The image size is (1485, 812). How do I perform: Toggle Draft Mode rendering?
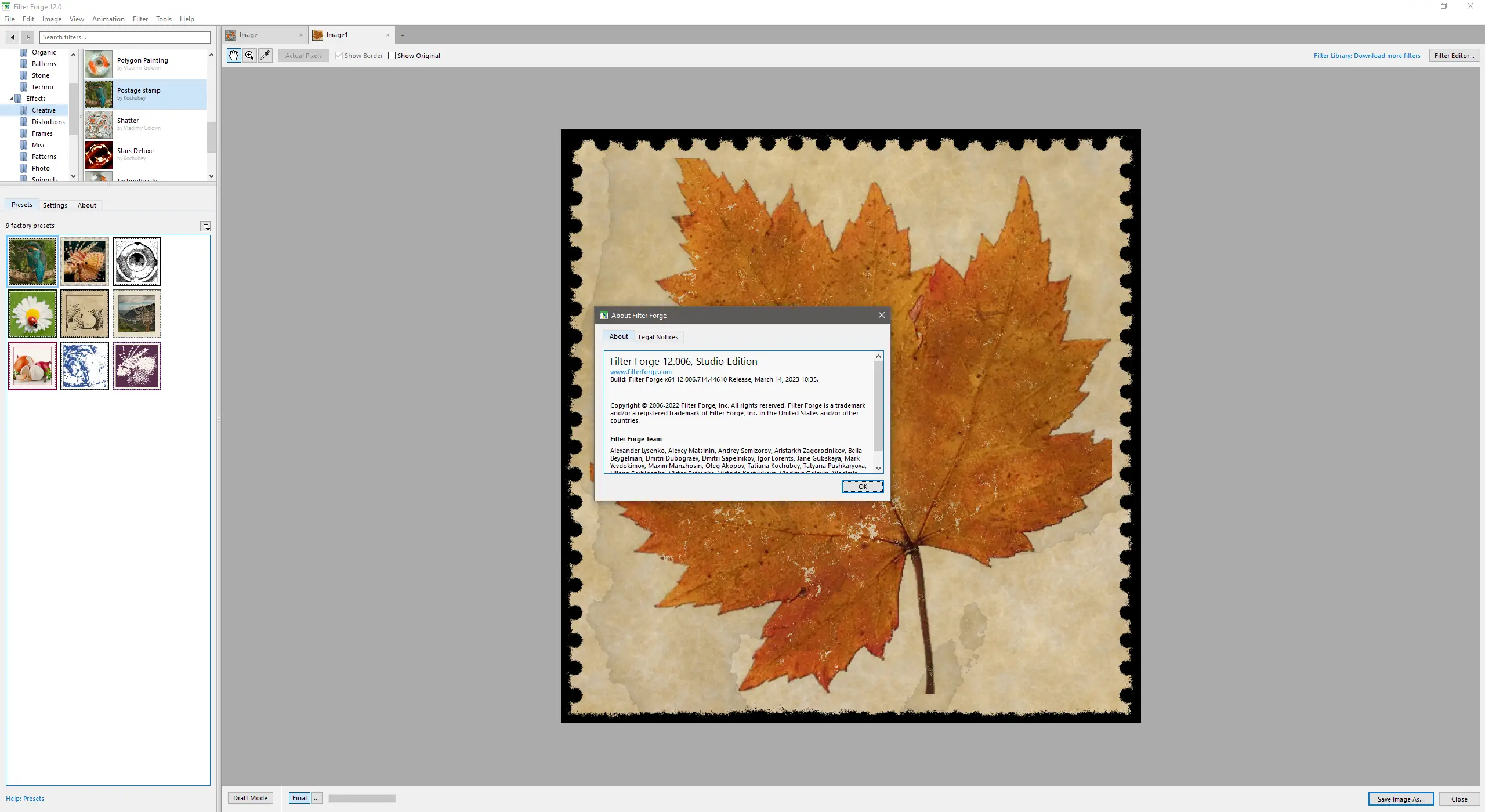click(250, 797)
